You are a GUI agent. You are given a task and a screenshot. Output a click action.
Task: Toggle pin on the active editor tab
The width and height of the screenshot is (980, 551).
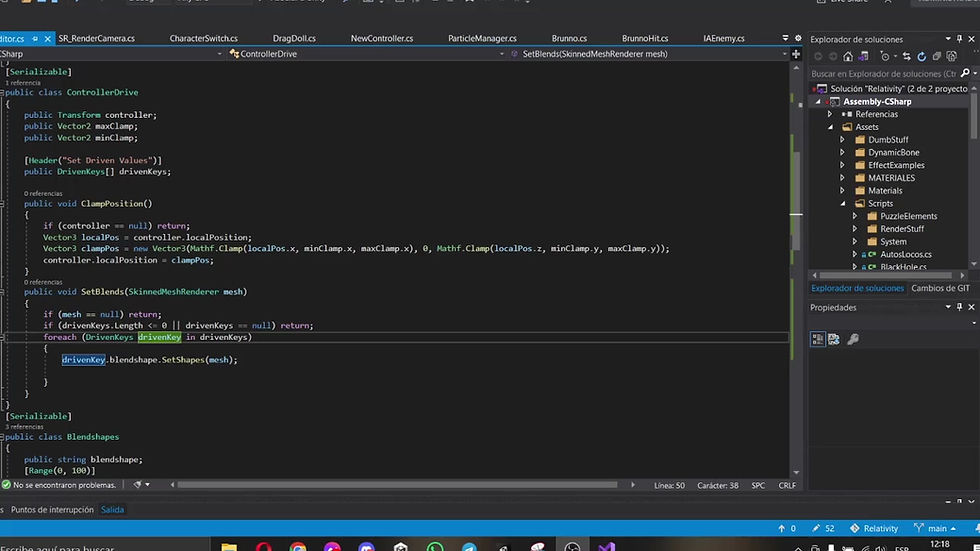click(x=35, y=39)
